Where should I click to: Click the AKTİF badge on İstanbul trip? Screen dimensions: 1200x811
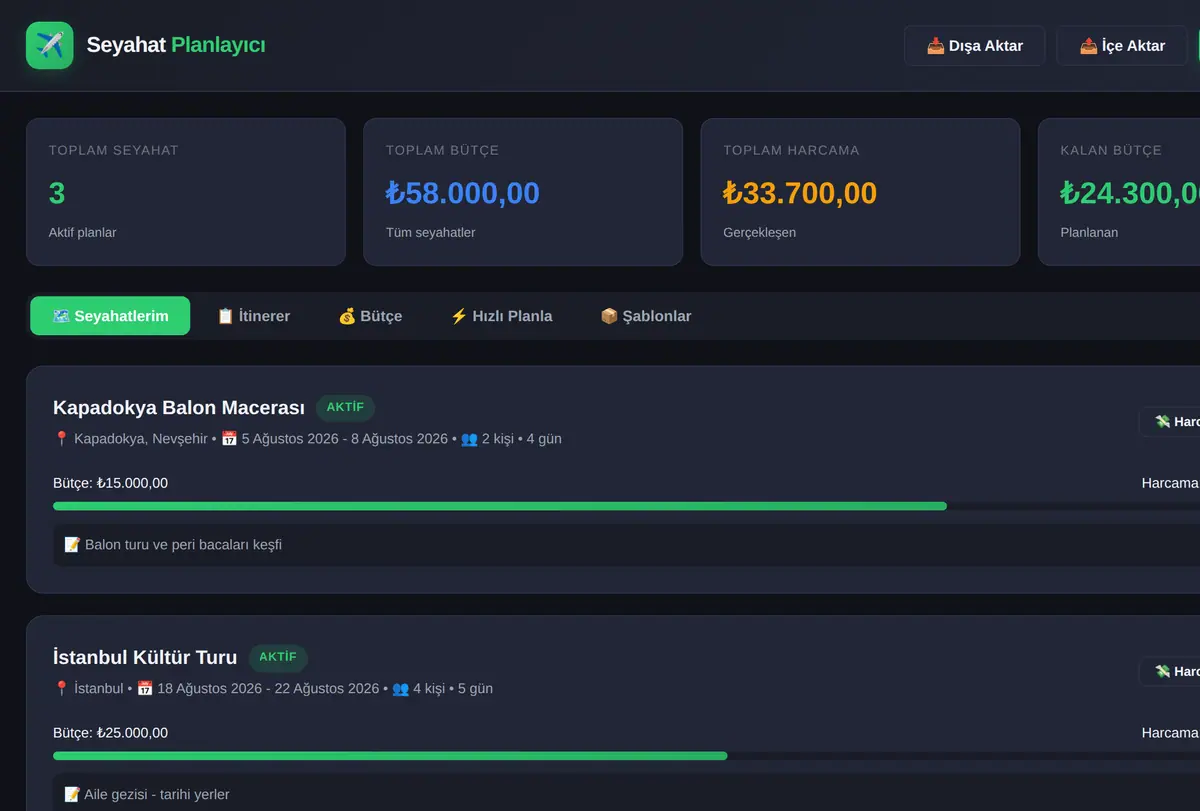(x=278, y=658)
